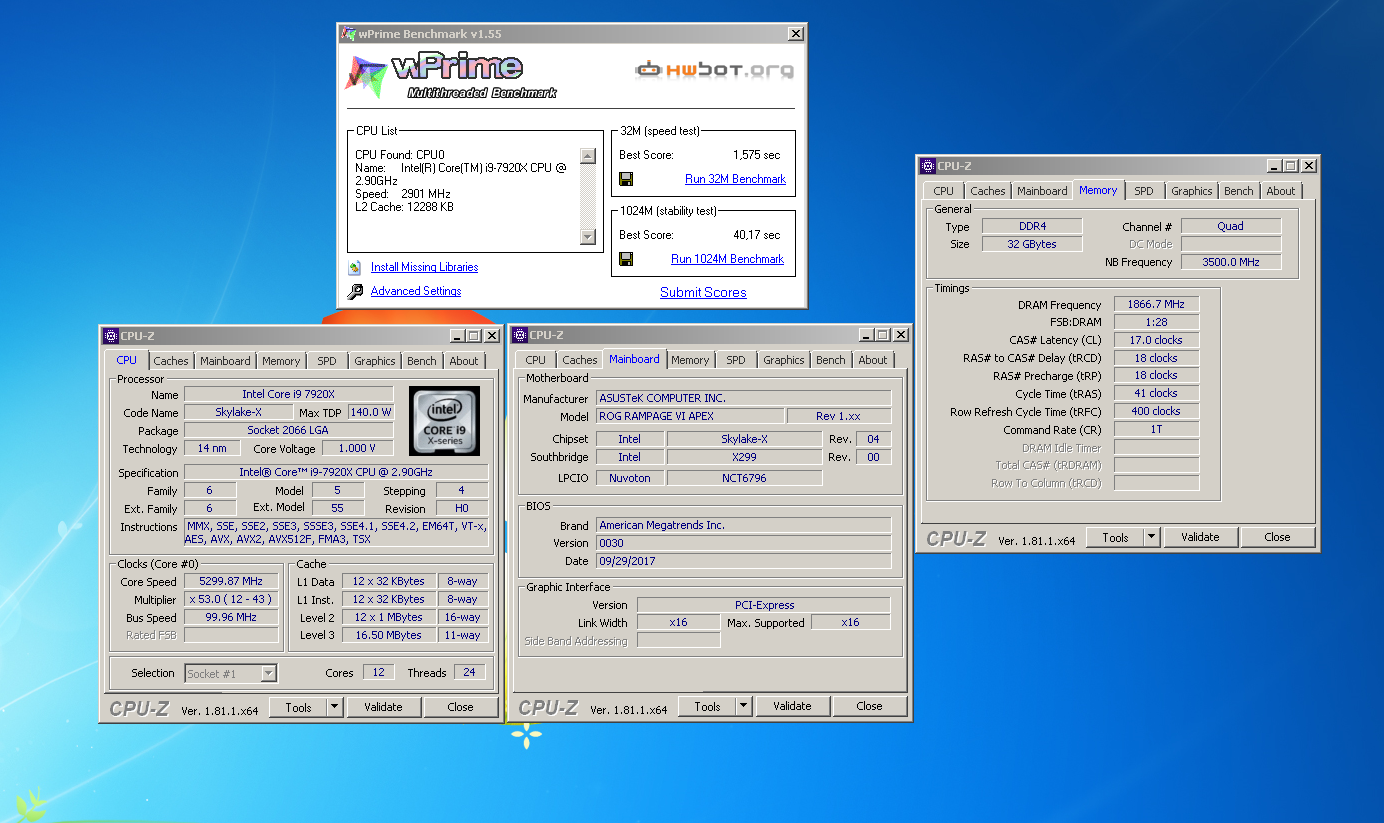Click the hwbot.org logo in wPrime
The image size is (1384, 823).
(715, 69)
